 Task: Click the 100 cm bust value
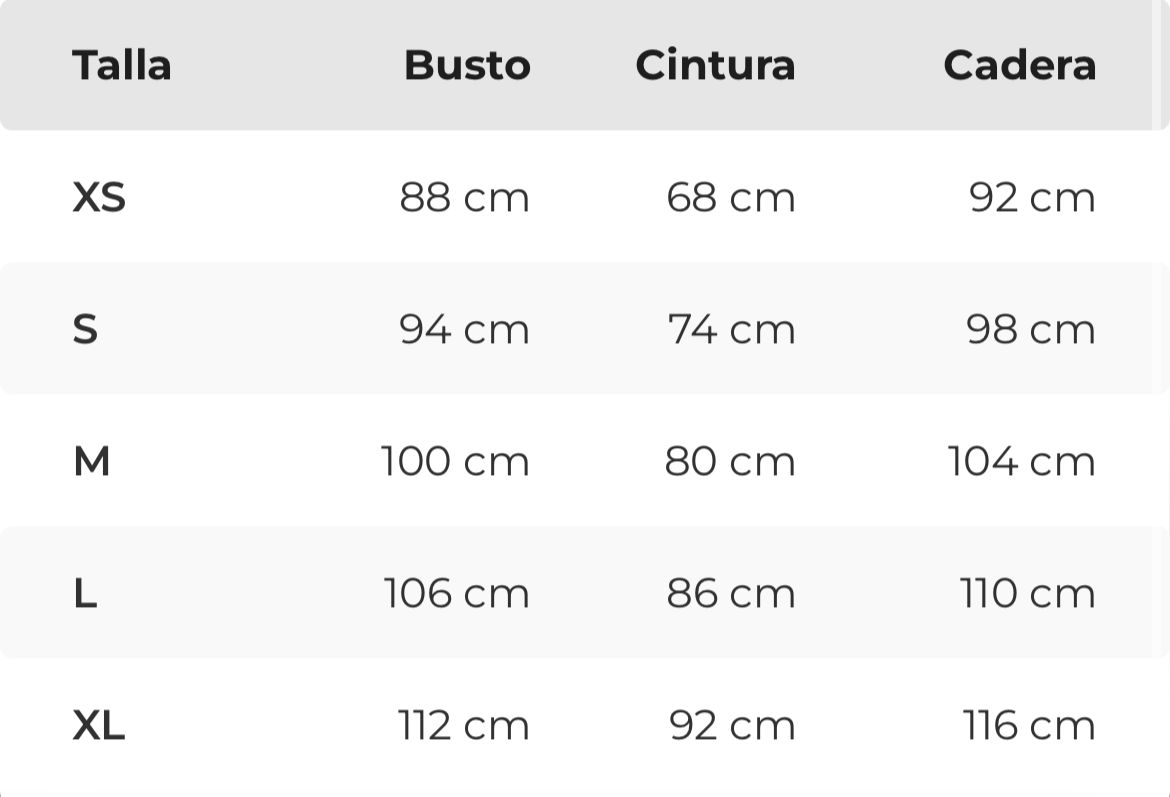click(455, 461)
